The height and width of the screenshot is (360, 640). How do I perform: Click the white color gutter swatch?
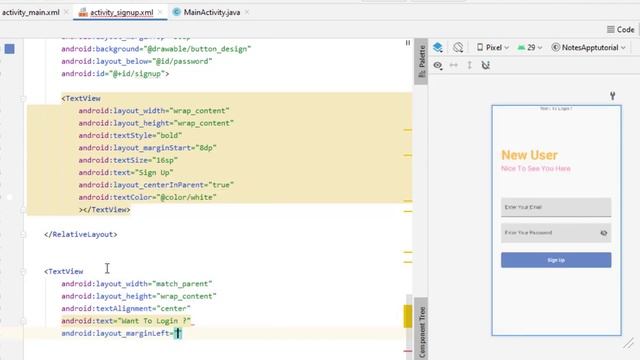9,197
